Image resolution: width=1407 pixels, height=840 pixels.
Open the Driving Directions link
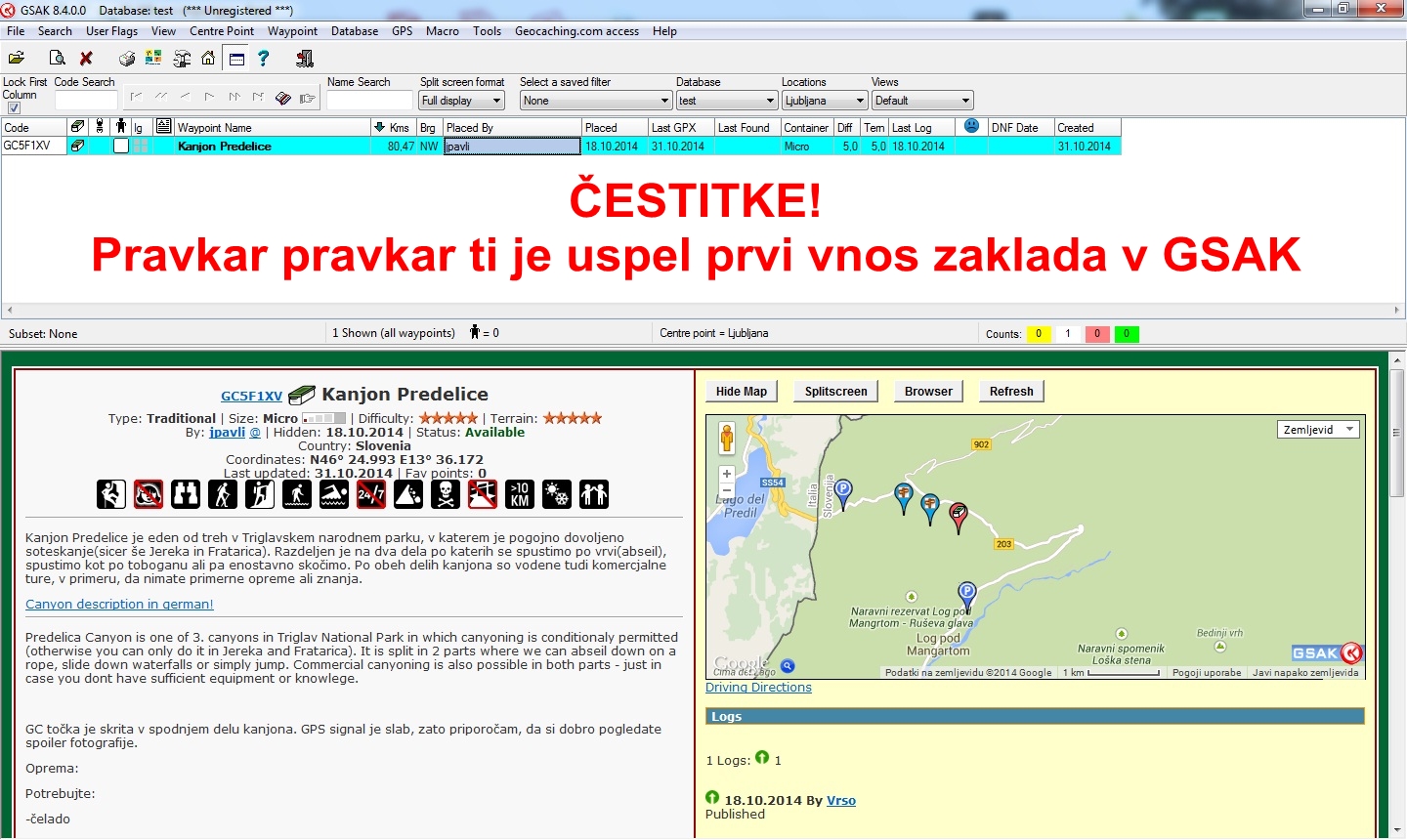click(758, 688)
